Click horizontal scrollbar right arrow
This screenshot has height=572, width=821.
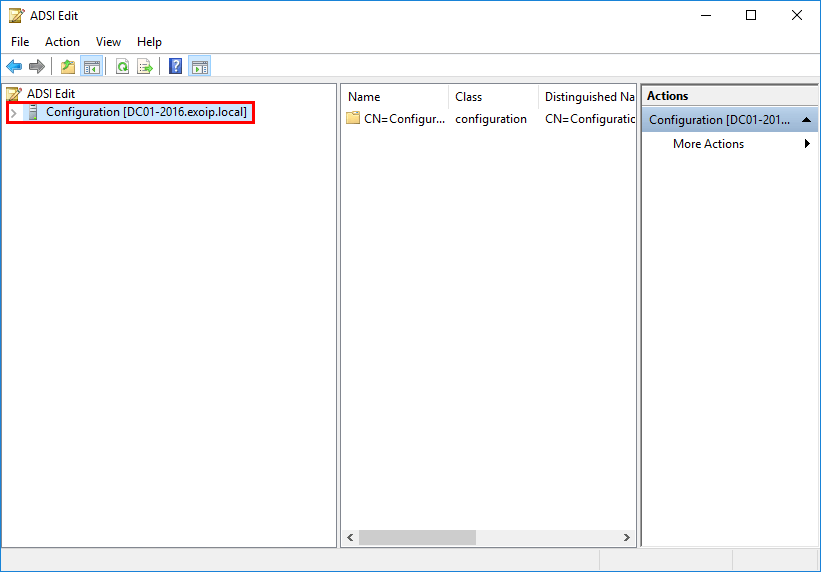626,537
